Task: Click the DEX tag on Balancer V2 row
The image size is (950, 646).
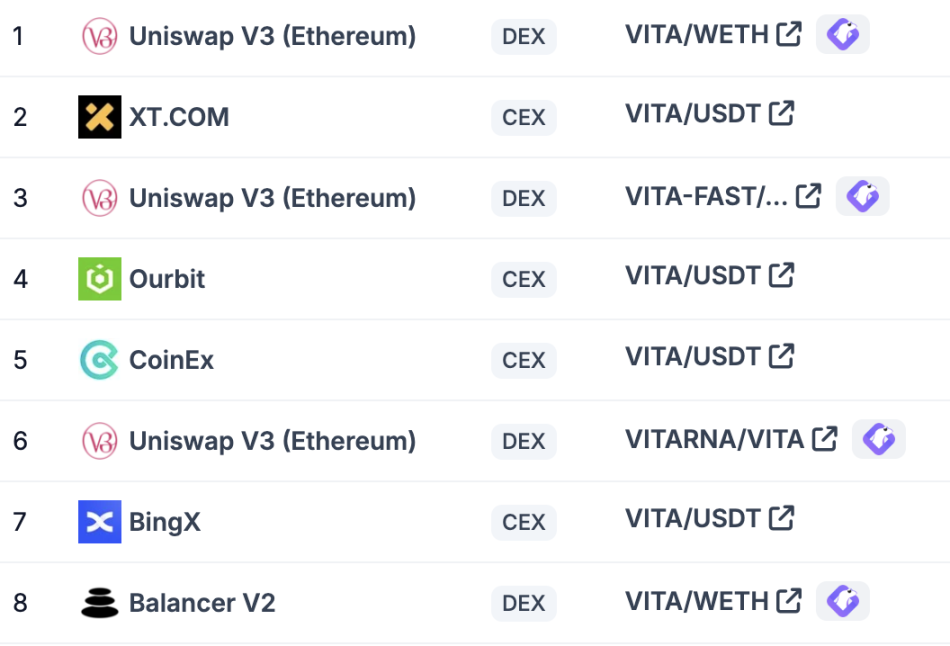Action: tap(523, 603)
